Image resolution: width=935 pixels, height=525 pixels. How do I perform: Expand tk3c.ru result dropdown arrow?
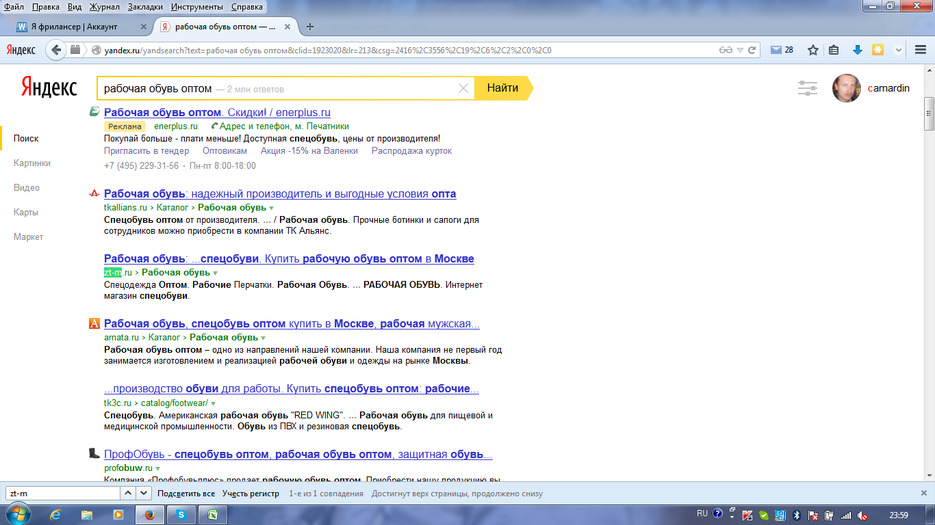(x=213, y=403)
